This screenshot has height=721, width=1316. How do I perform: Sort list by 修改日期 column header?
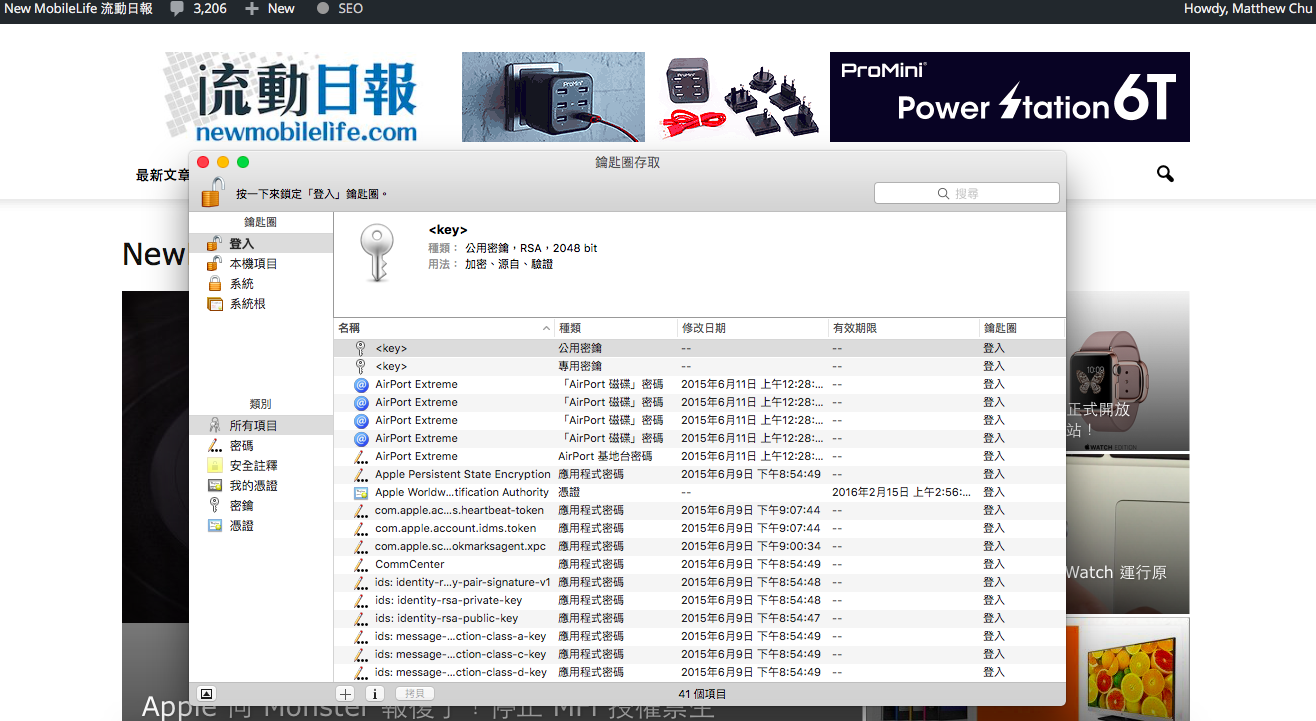pyautogui.click(x=752, y=328)
